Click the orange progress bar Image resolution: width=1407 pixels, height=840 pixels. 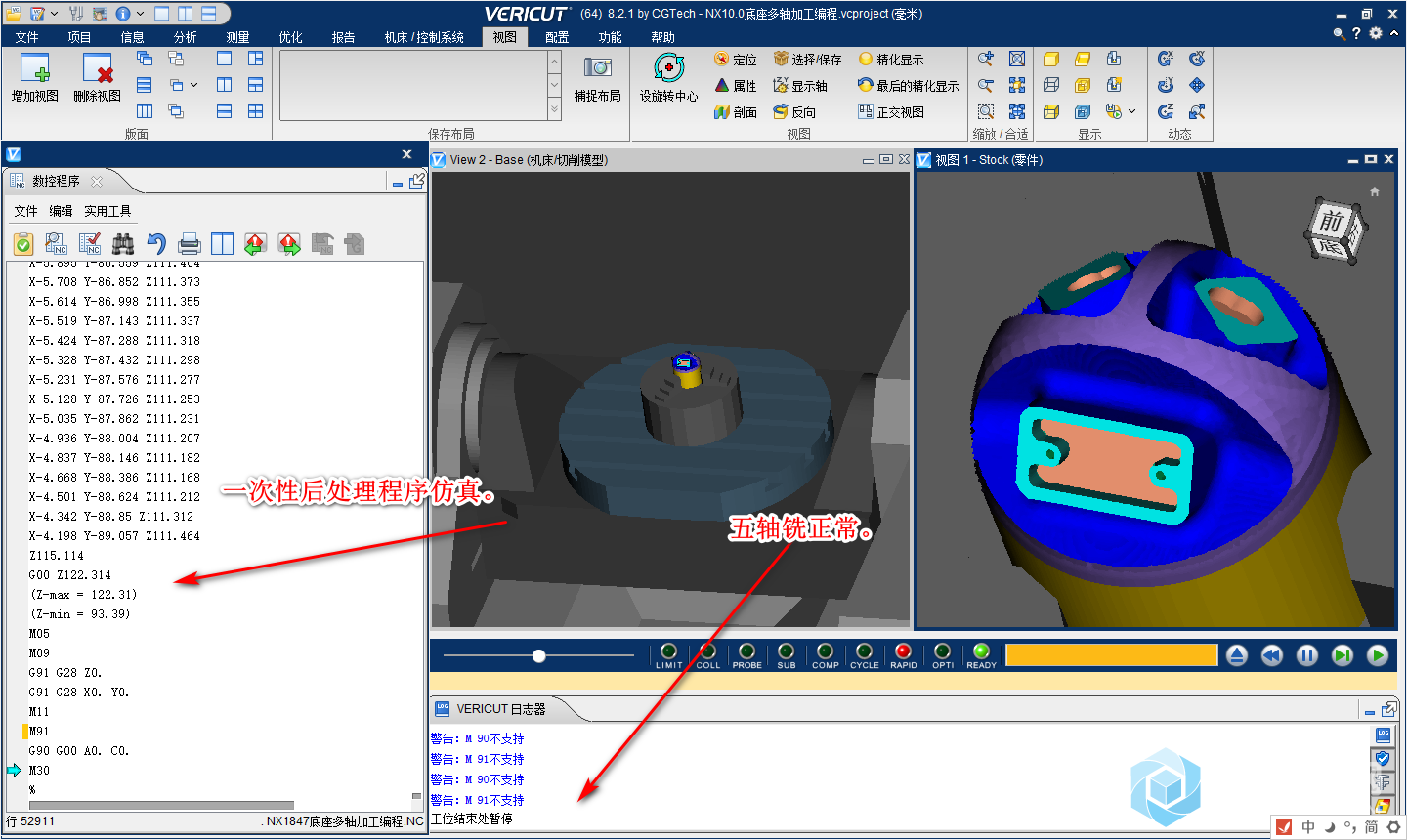tap(1111, 654)
